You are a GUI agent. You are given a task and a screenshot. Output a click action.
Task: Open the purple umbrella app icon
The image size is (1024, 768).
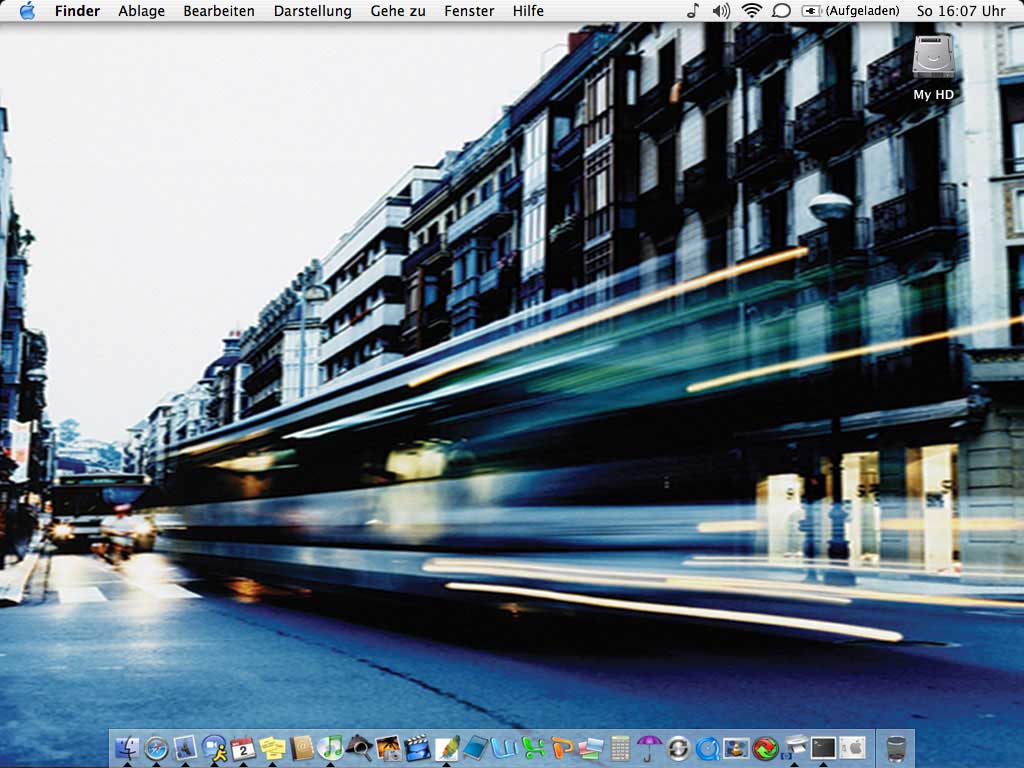(649, 748)
